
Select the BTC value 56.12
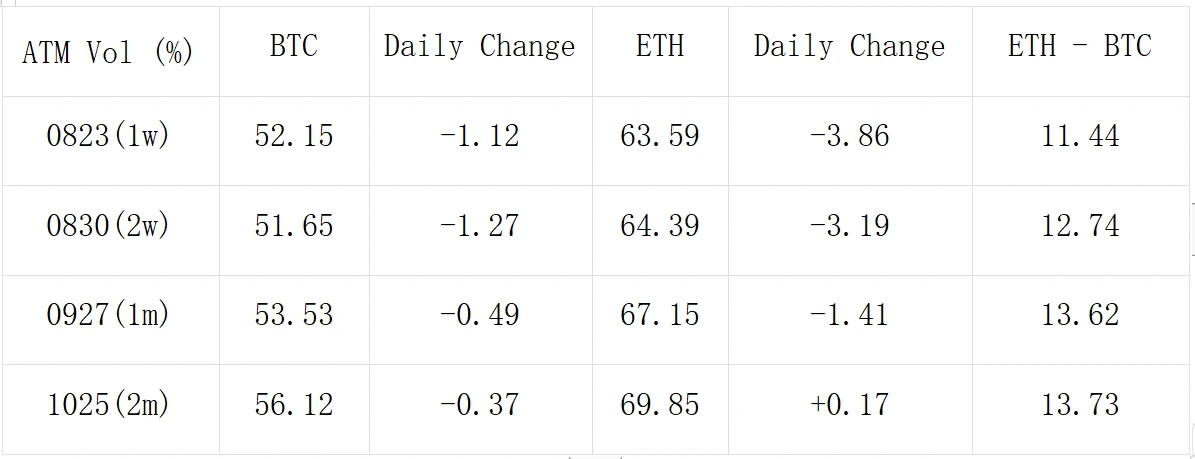point(294,404)
